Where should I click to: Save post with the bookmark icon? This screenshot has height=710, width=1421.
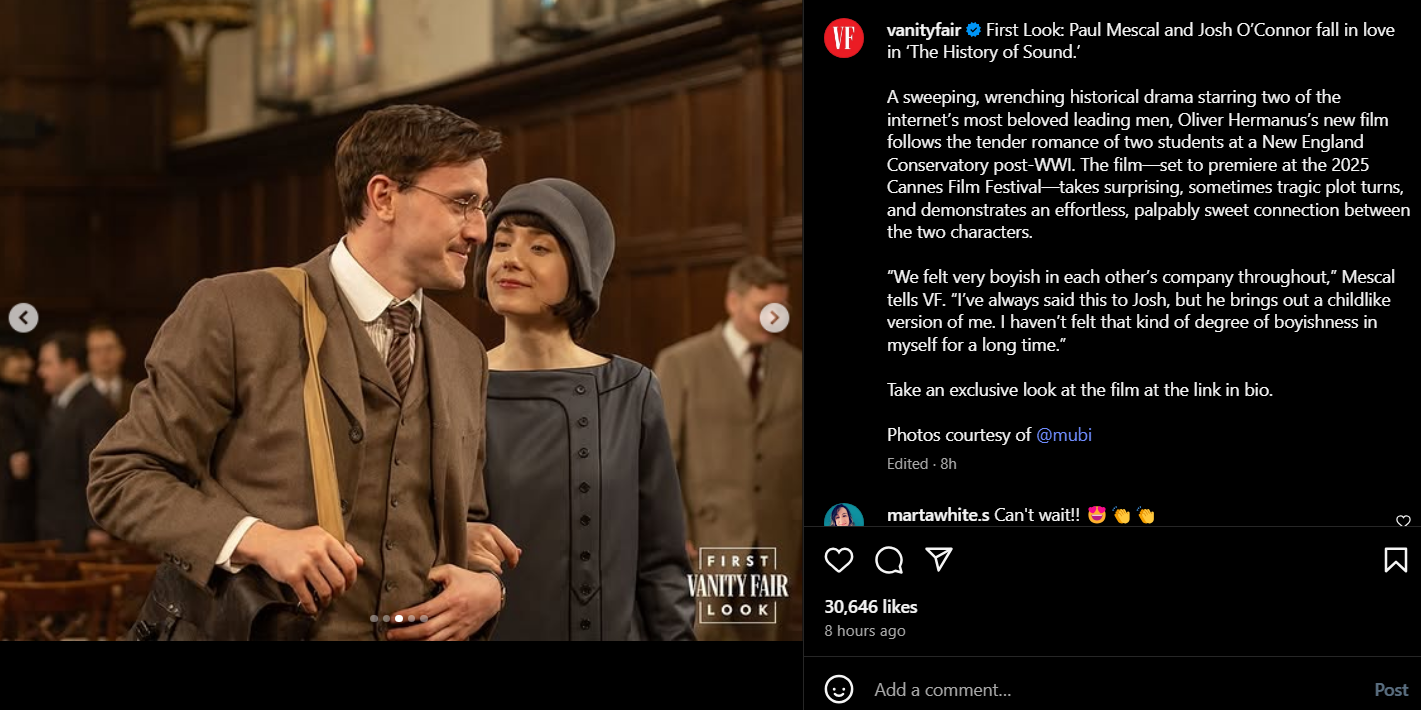[1396, 560]
